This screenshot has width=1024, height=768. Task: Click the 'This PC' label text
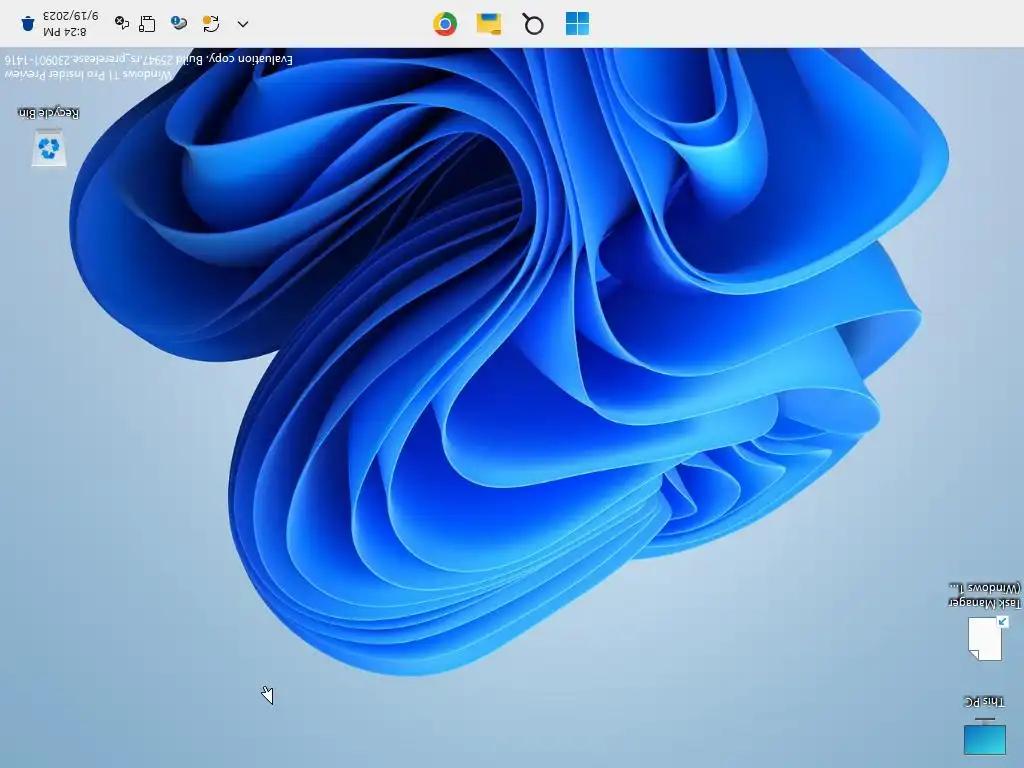click(984, 702)
